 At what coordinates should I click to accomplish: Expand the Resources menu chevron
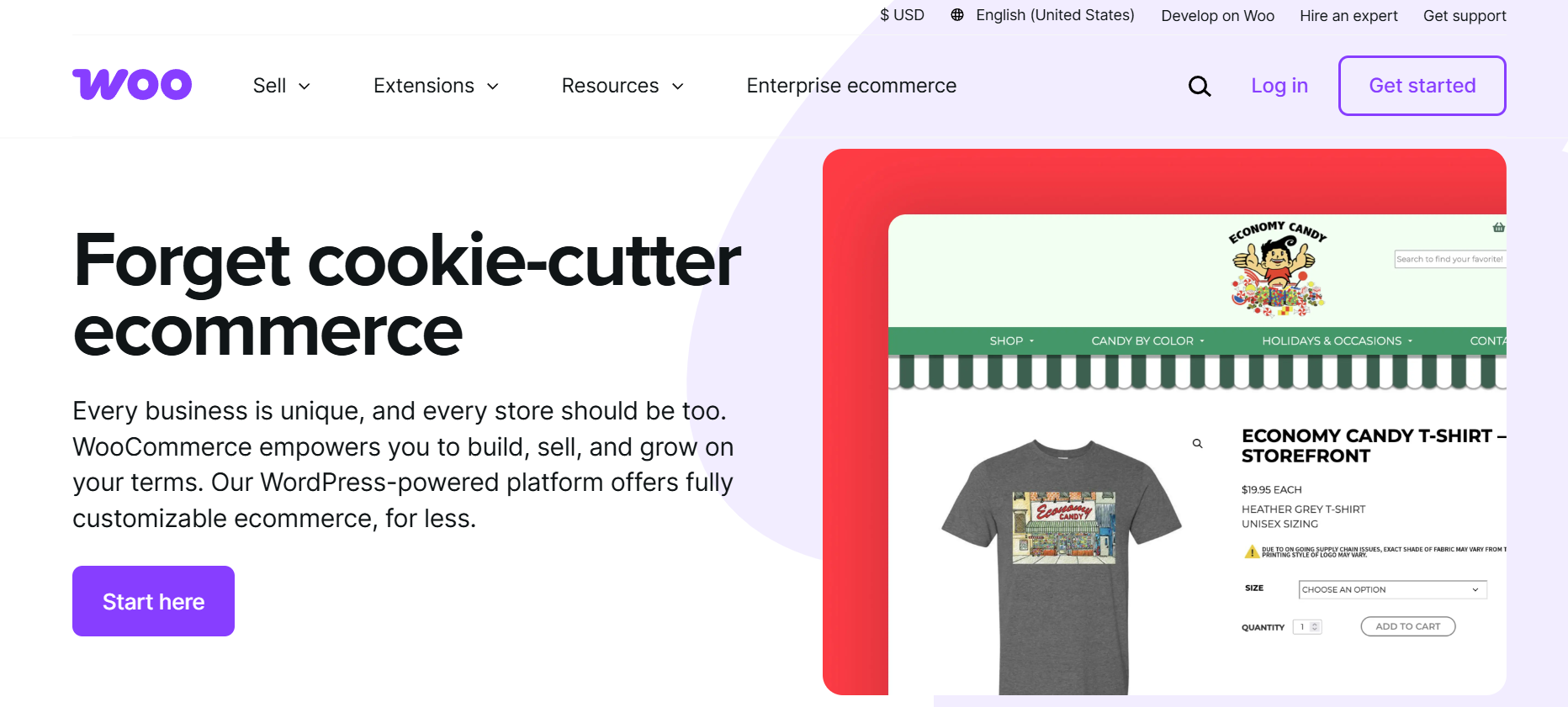point(678,86)
